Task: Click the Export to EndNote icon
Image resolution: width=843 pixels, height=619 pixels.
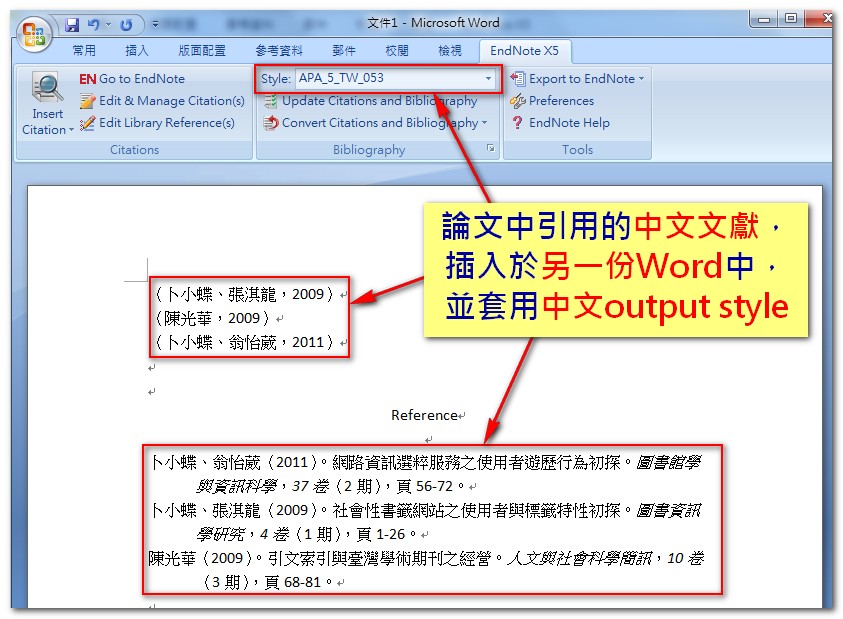Action: click(x=518, y=79)
